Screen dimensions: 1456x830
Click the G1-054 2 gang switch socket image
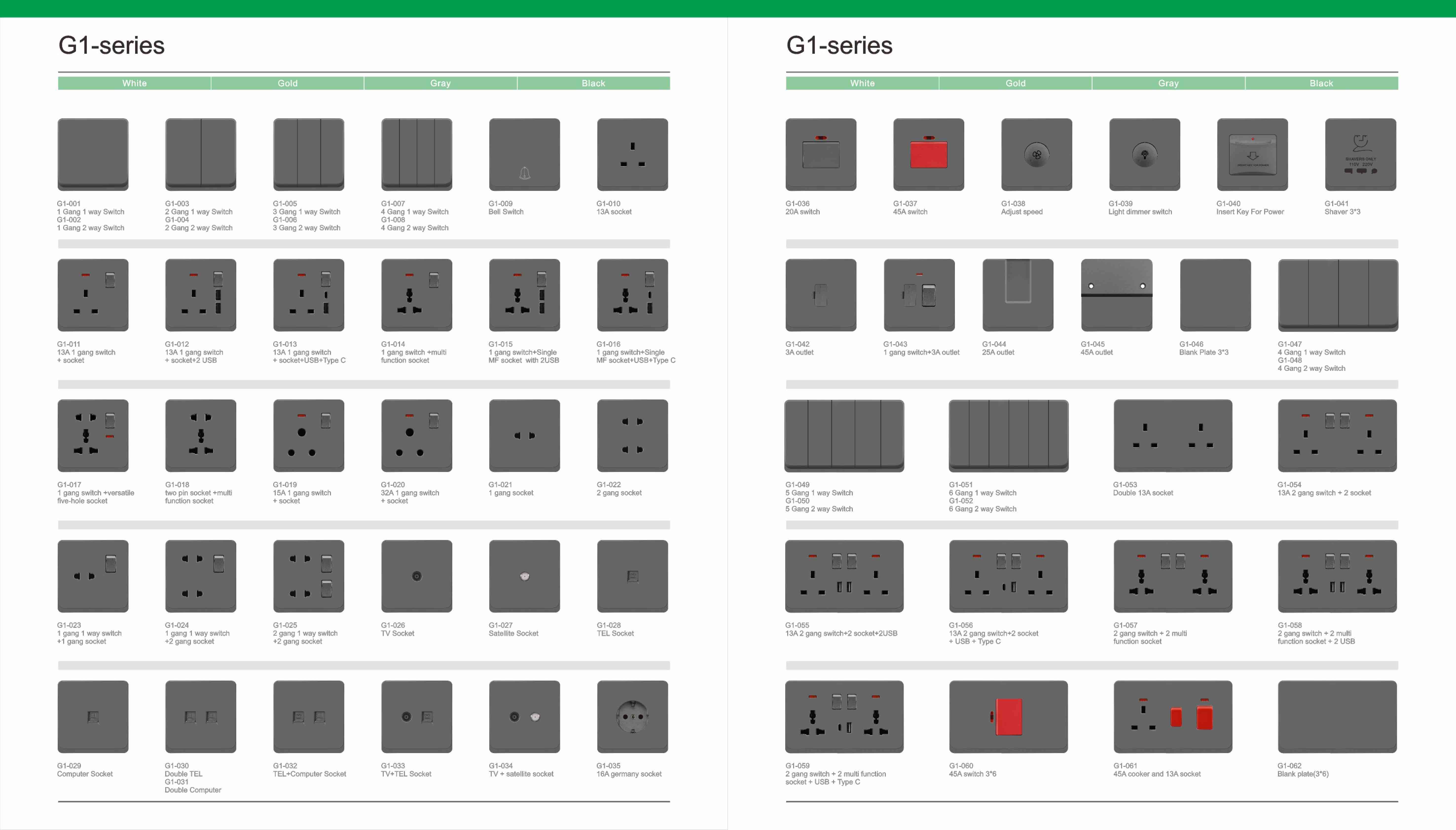pyautogui.click(x=1337, y=435)
